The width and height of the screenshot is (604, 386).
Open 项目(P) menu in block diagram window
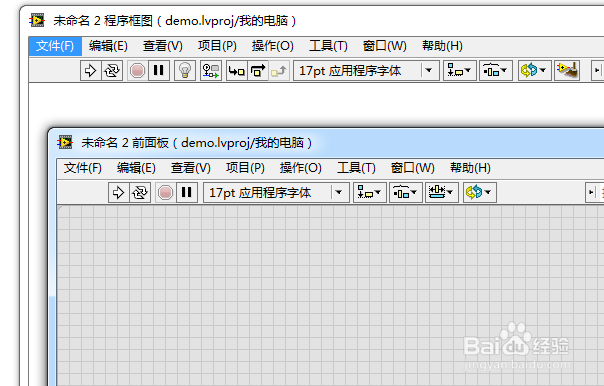tap(217, 46)
